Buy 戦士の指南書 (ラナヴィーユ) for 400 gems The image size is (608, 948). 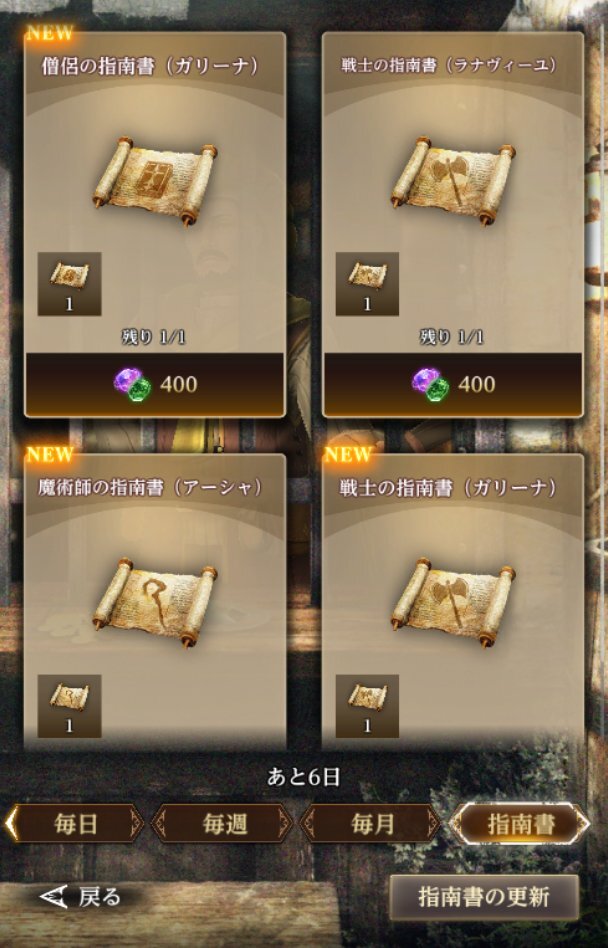point(453,385)
